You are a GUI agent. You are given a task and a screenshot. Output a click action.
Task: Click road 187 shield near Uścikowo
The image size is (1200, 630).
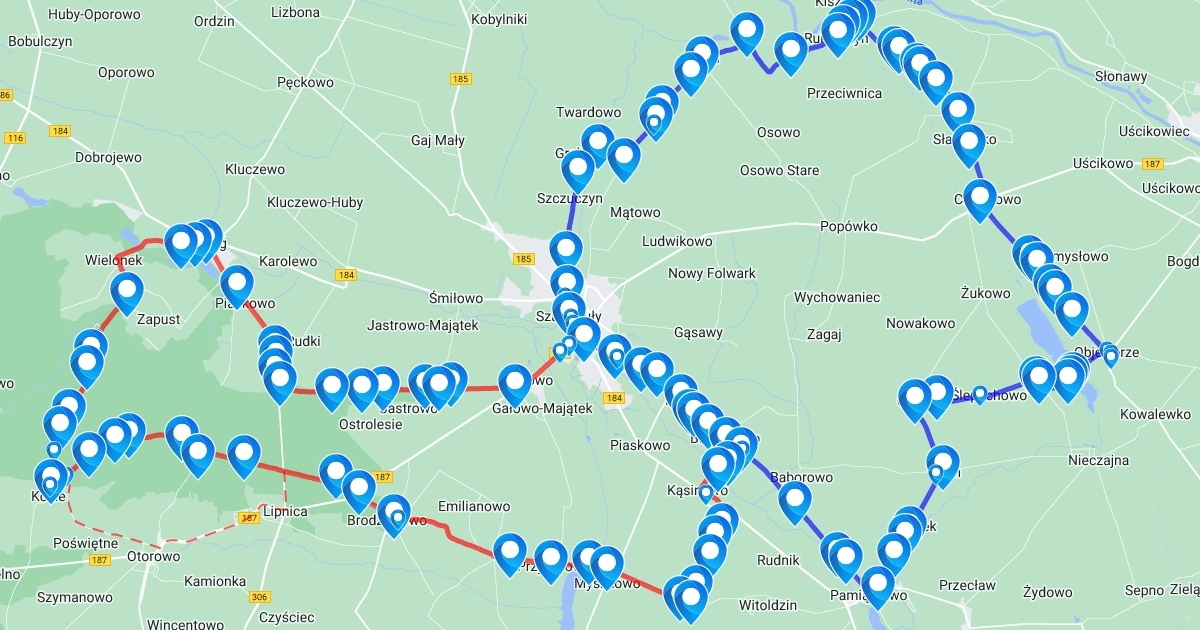click(1152, 164)
